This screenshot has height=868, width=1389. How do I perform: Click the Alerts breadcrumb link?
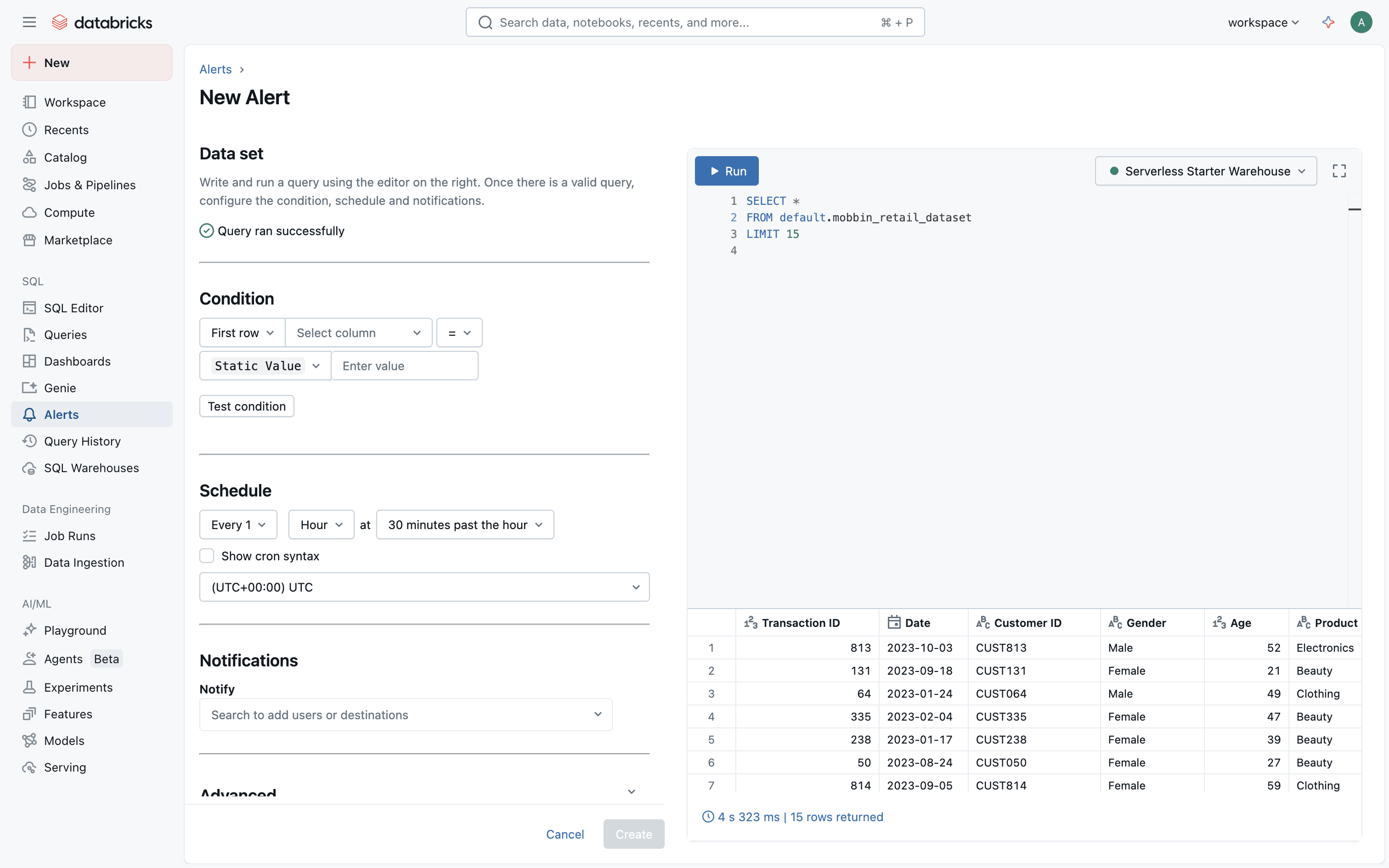pos(215,69)
